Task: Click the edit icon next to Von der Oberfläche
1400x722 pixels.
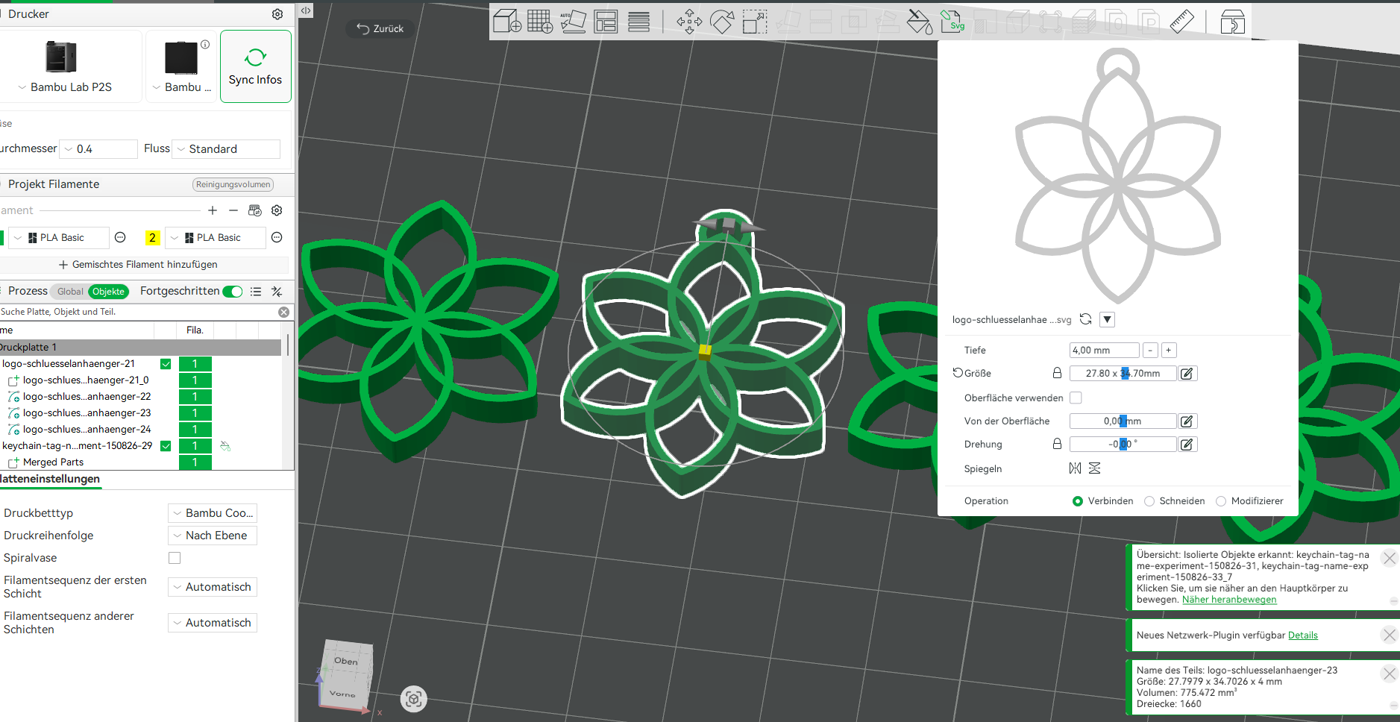Action: tap(1187, 421)
